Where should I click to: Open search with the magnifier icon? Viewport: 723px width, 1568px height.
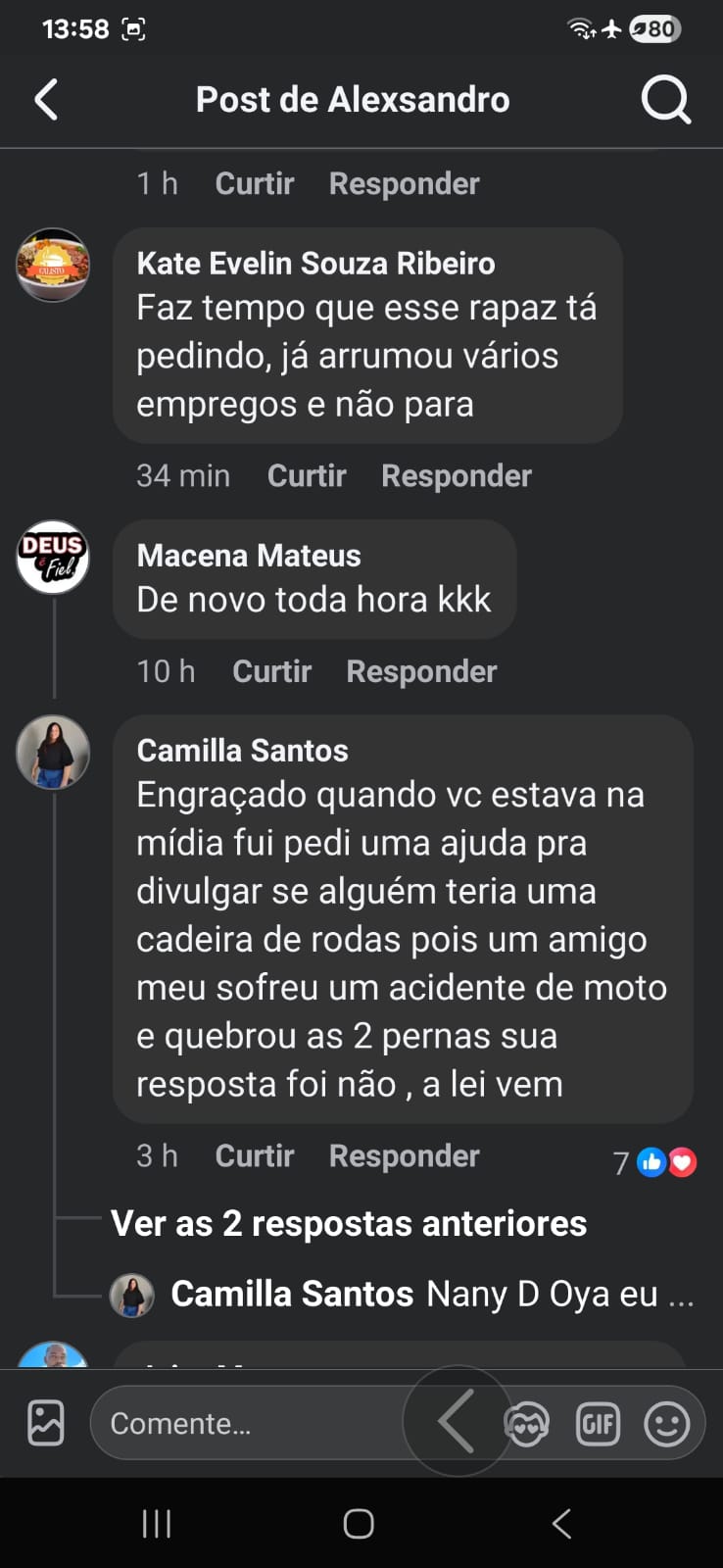click(x=665, y=100)
